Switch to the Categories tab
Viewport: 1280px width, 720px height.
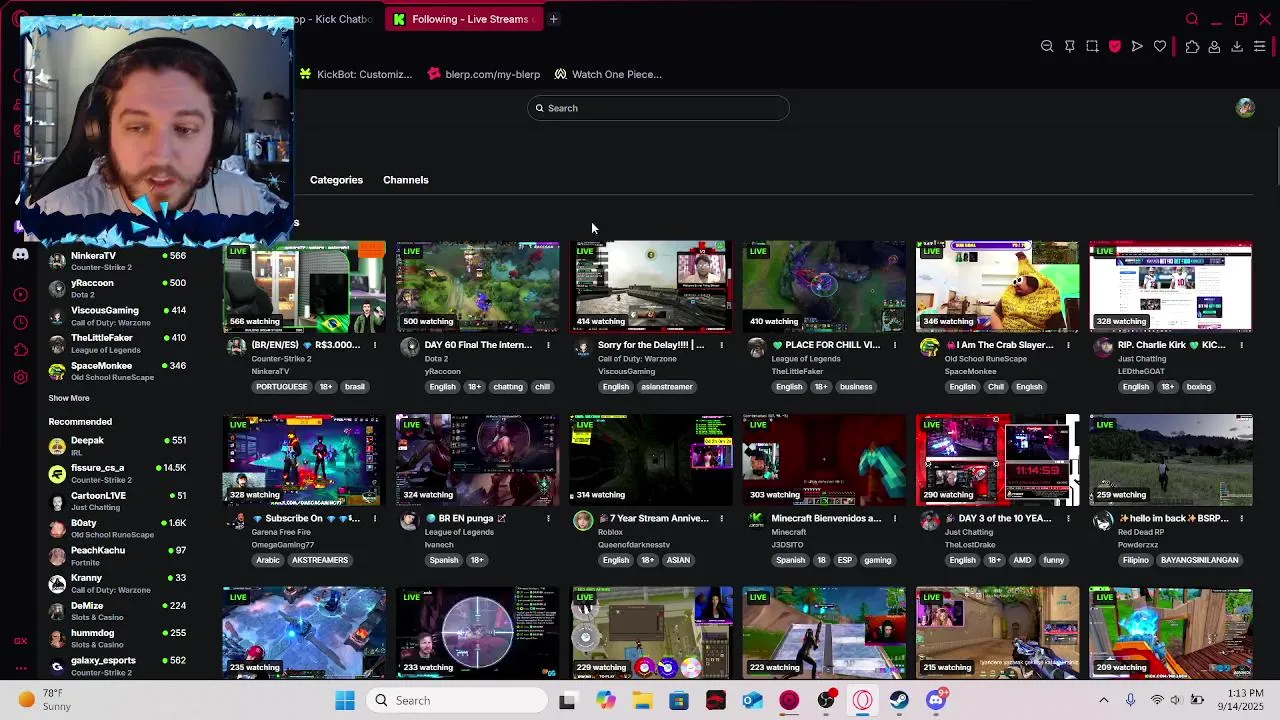coord(336,180)
